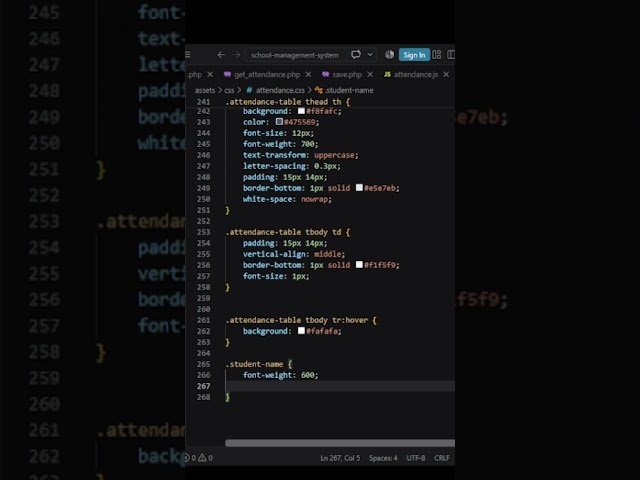This screenshot has width=640, height=480.
Task: Click the class symbol icon before .student-name
Action: point(319,90)
